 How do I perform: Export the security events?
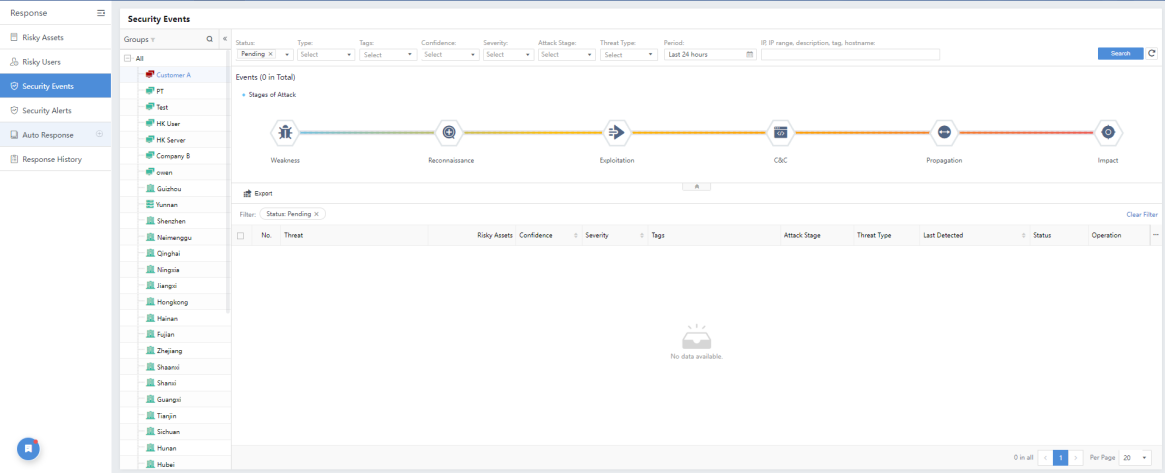(258, 193)
